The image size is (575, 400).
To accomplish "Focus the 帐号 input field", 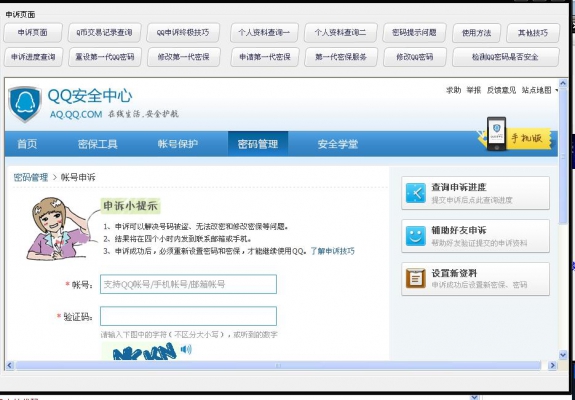I will (x=188, y=284).
